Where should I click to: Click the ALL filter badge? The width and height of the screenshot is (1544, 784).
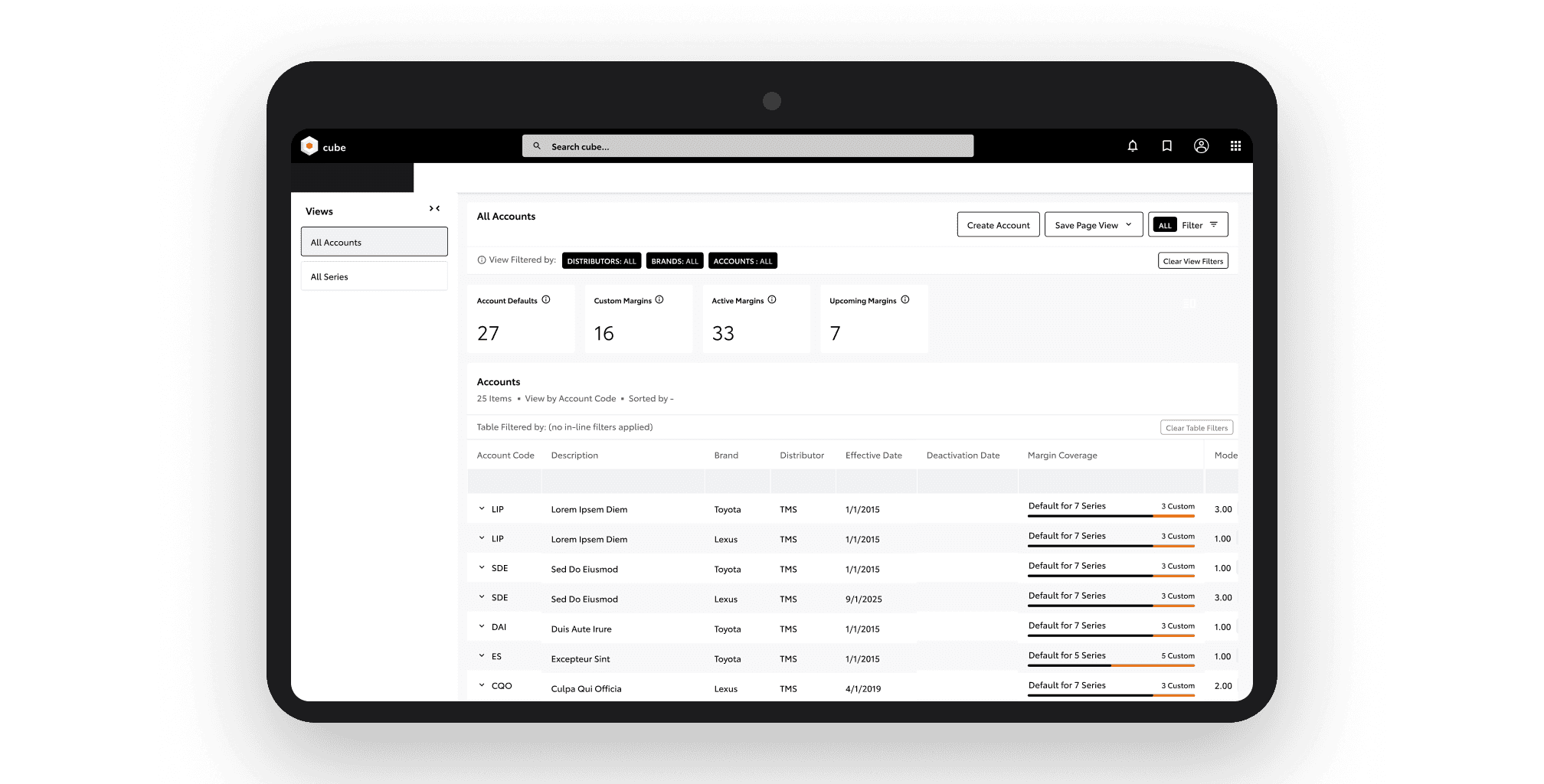[x=1165, y=225]
